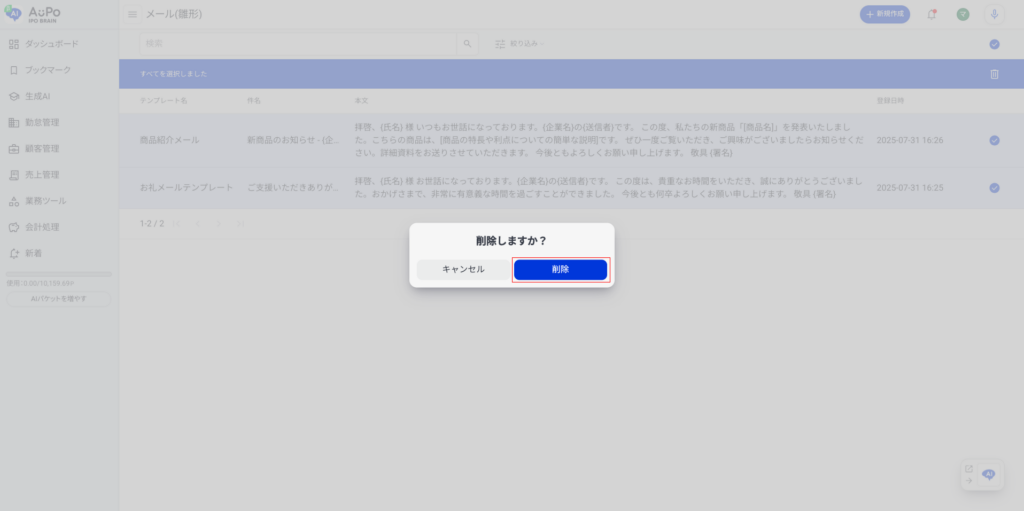Image resolution: width=1024 pixels, height=511 pixels.
Task: Click the AI usage progress bar
Action: tap(59, 273)
